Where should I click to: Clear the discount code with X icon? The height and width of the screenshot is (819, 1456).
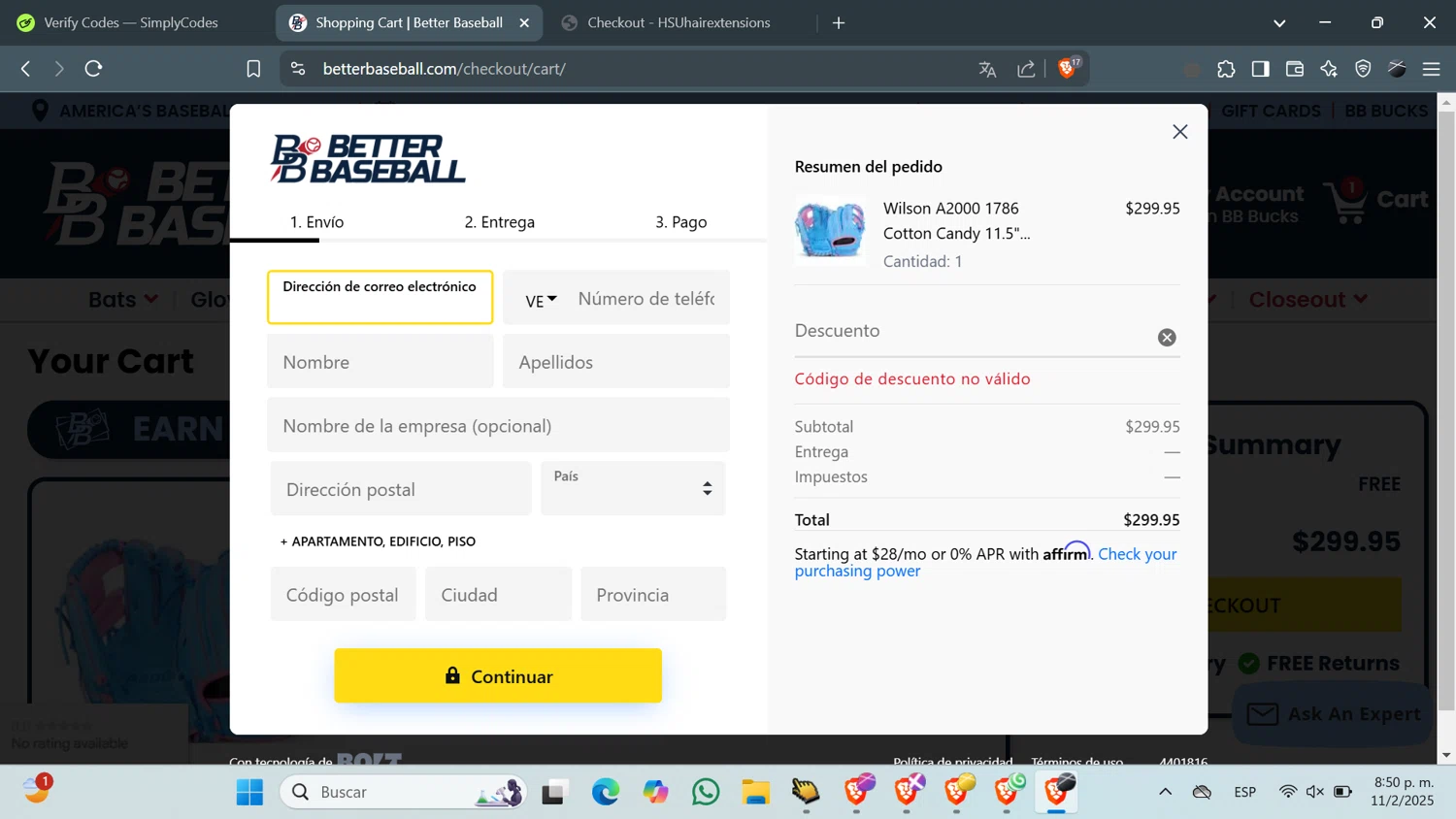click(1167, 338)
